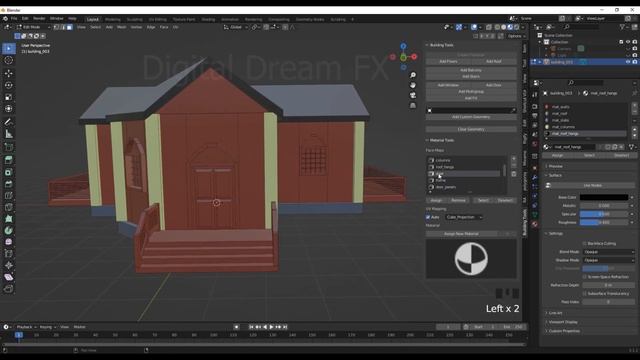The width and height of the screenshot is (640, 360).
Task: Open the Shadow Mode dropdown
Action: 609,260
